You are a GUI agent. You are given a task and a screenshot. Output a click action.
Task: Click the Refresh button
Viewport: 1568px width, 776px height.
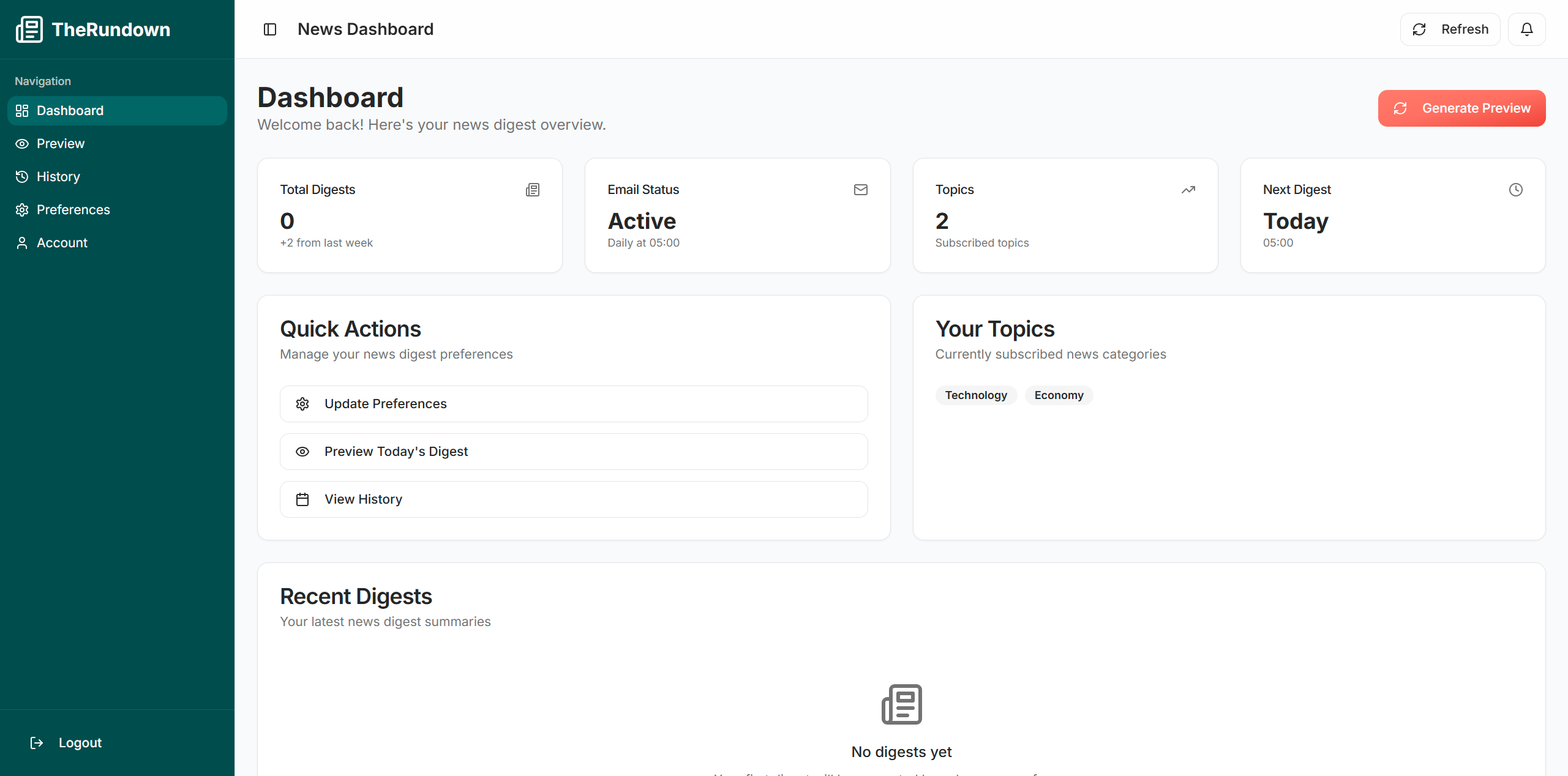(x=1449, y=29)
